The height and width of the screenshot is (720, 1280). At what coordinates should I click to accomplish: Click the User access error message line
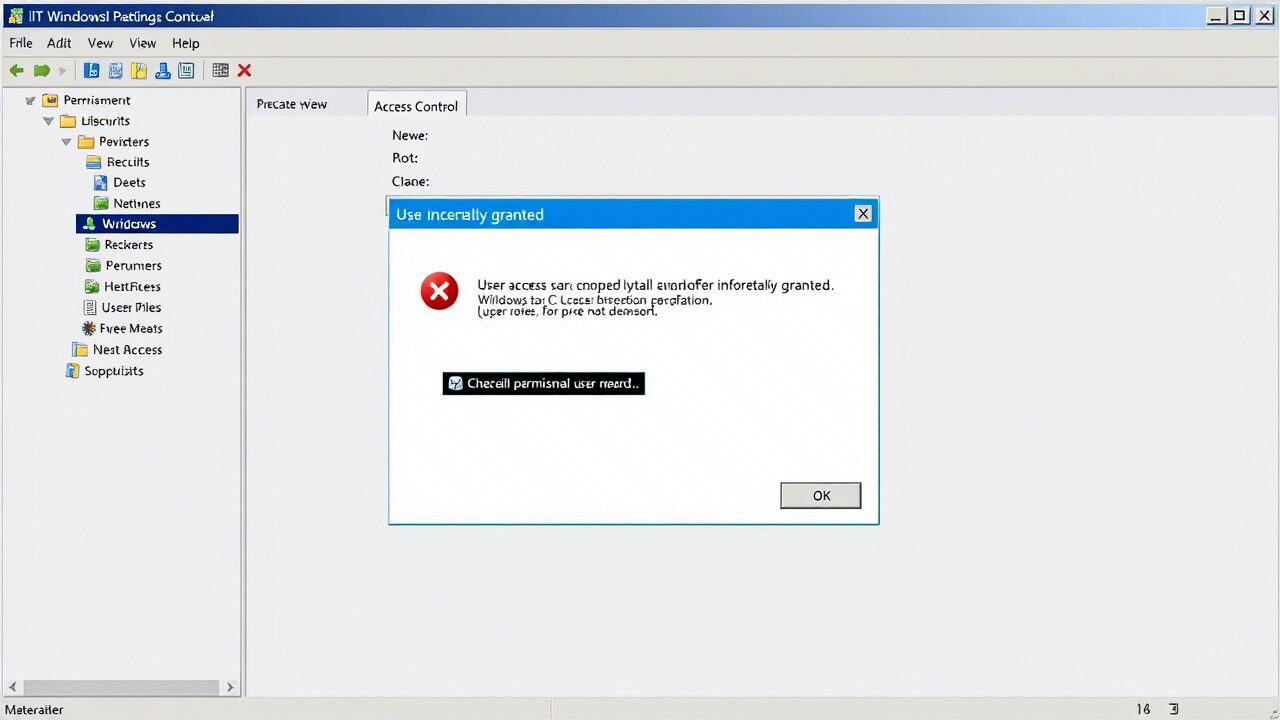(x=655, y=285)
